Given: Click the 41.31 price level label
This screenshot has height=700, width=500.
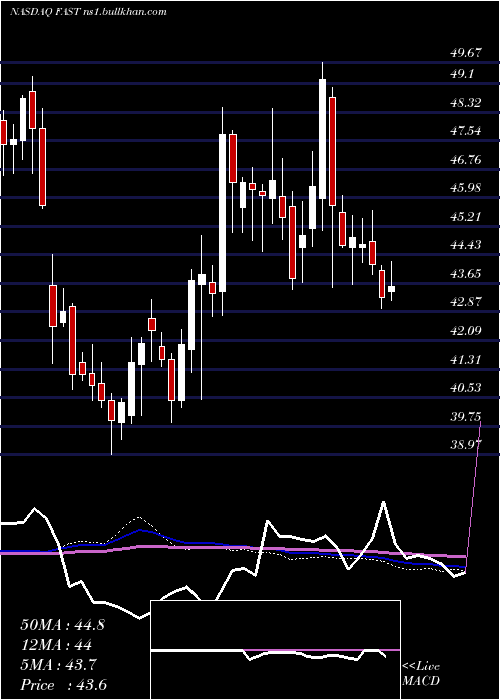Looking at the screenshot, I should [x=466, y=359].
